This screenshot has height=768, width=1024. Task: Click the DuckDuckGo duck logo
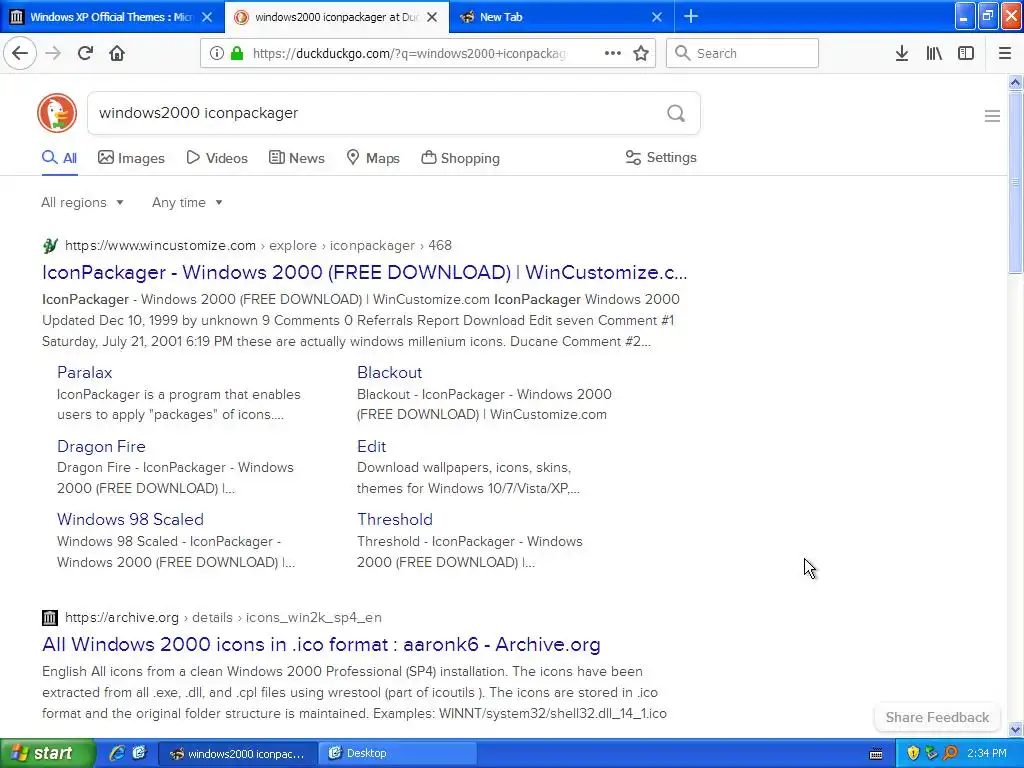click(57, 113)
